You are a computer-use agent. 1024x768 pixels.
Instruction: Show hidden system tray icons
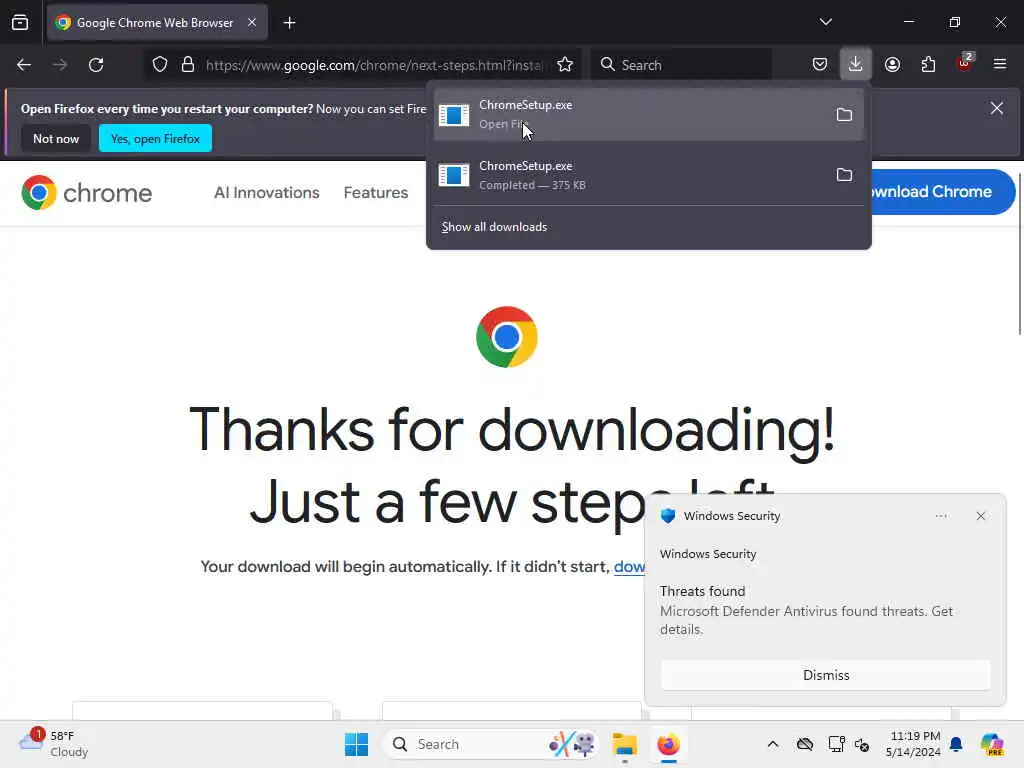point(773,744)
